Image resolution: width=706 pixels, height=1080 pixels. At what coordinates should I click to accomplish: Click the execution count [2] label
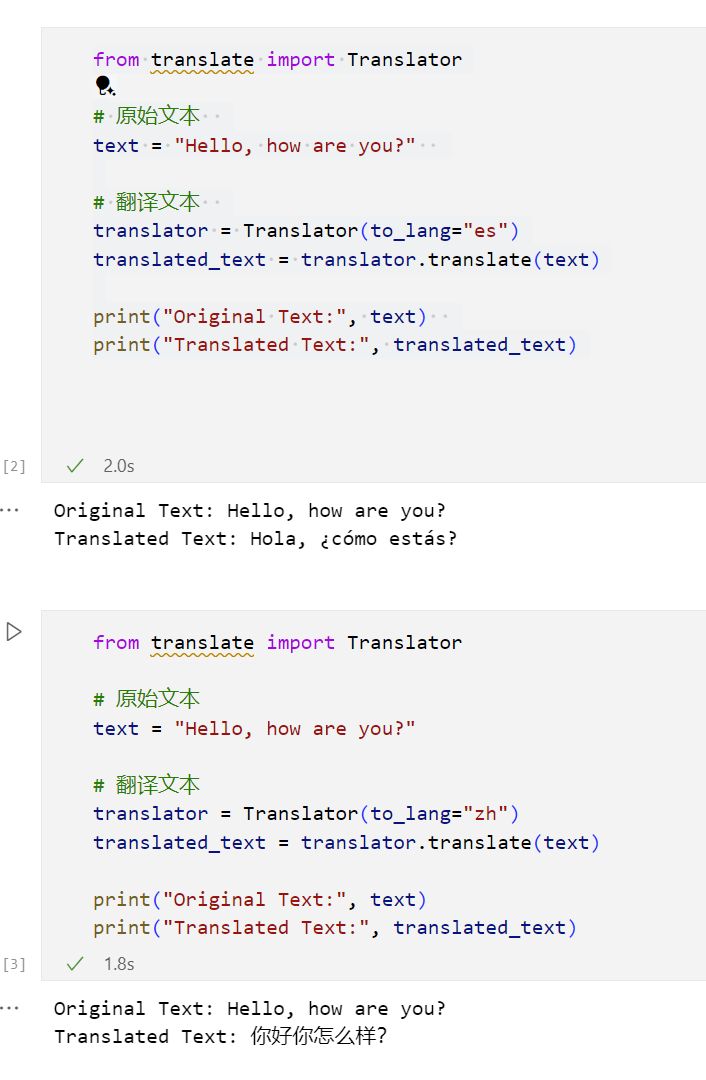pos(14,466)
